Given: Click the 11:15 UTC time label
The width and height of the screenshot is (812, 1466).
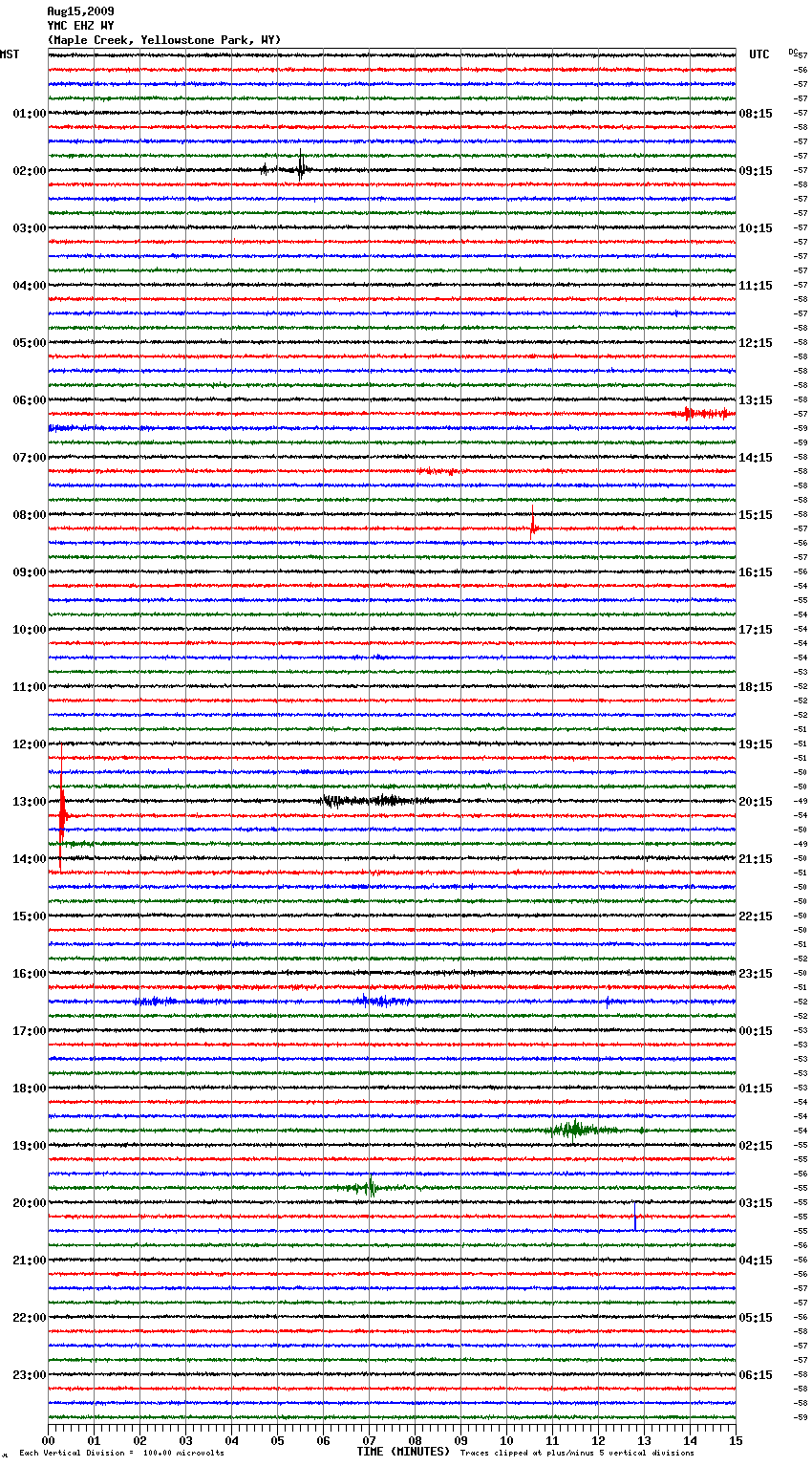Looking at the screenshot, I should point(756,286).
